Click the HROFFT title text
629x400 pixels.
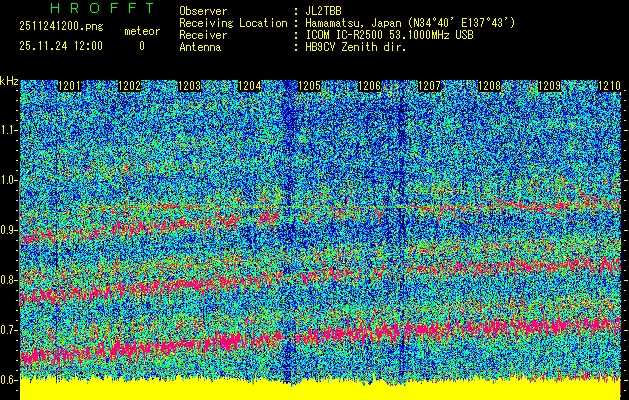tap(102, 9)
